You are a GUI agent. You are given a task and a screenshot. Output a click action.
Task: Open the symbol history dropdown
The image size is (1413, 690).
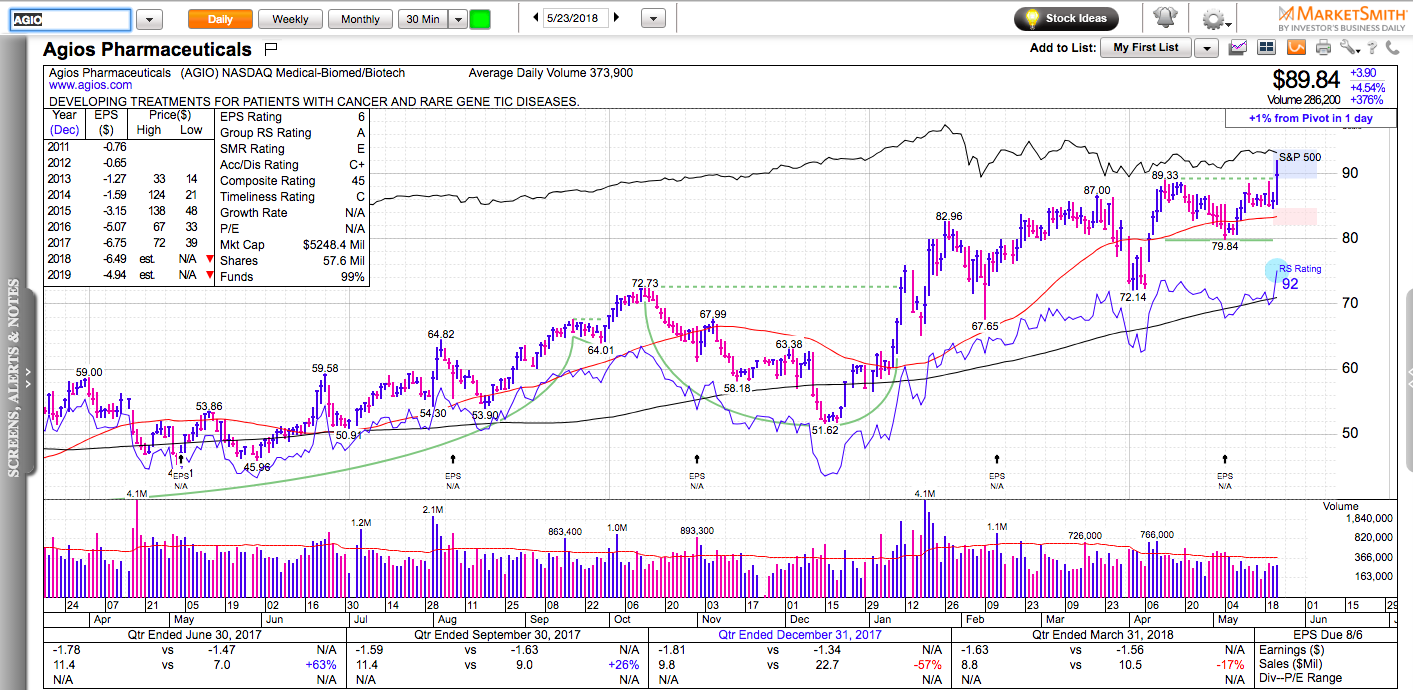pos(149,19)
